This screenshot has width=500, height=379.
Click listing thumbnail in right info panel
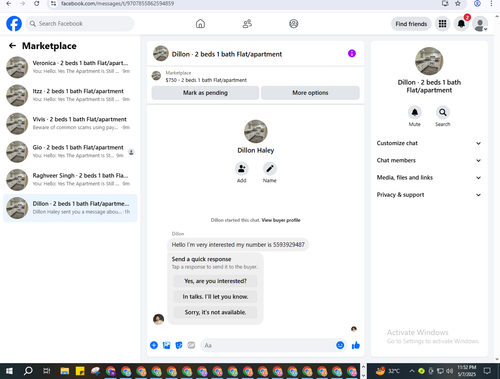pos(429,61)
